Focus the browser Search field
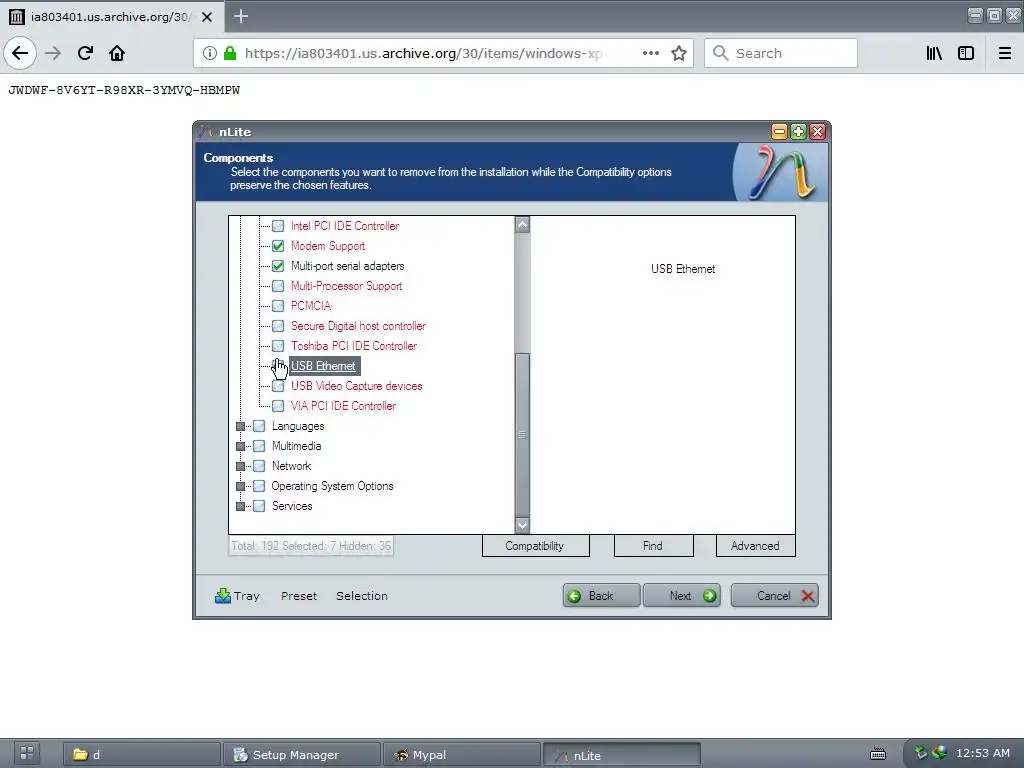This screenshot has width=1024, height=768. [x=781, y=53]
